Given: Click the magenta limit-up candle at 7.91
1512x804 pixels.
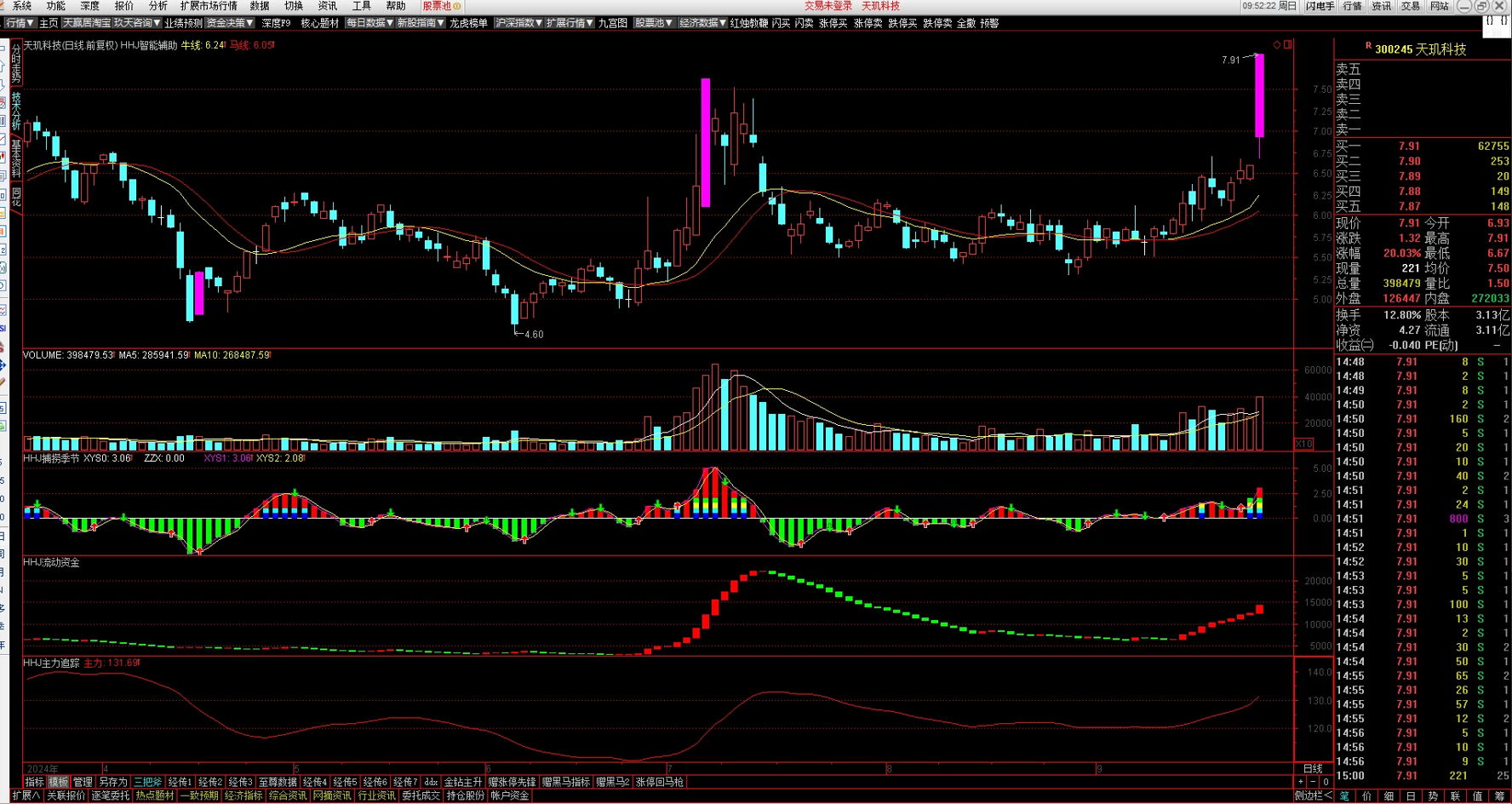Looking at the screenshot, I should 1259,95.
